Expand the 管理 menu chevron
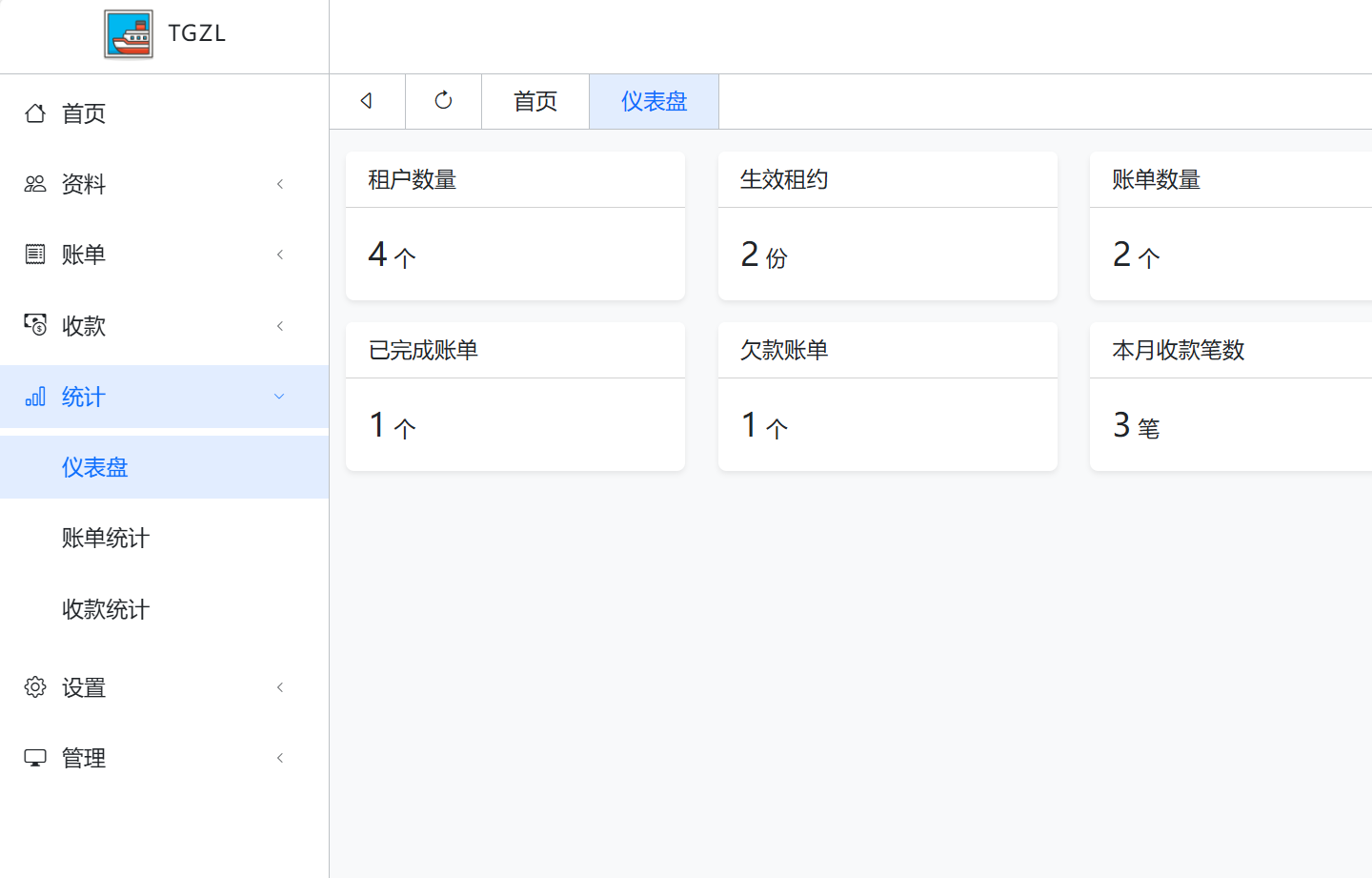Screen dimensions: 1372x878 click(x=280, y=758)
